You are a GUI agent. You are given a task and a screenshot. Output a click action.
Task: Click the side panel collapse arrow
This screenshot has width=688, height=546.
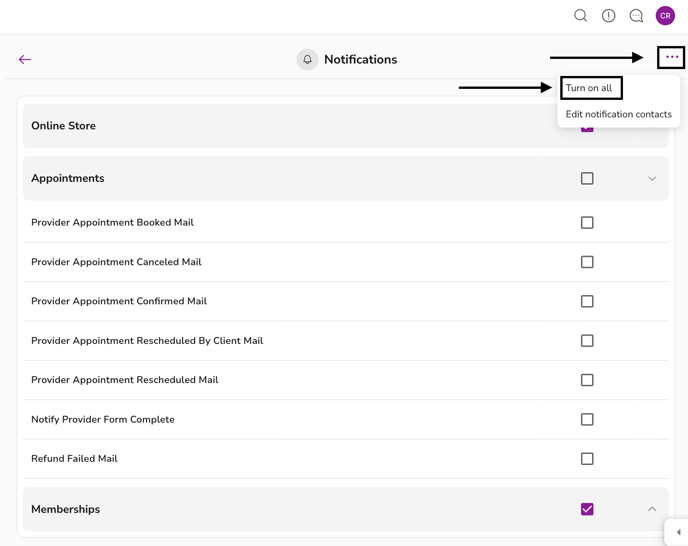click(x=678, y=532)
